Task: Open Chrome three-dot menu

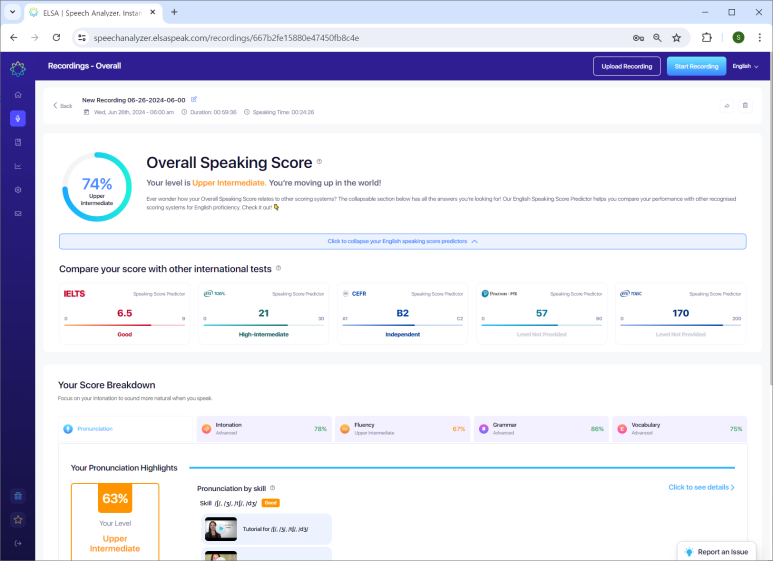Action: (760, 37)
